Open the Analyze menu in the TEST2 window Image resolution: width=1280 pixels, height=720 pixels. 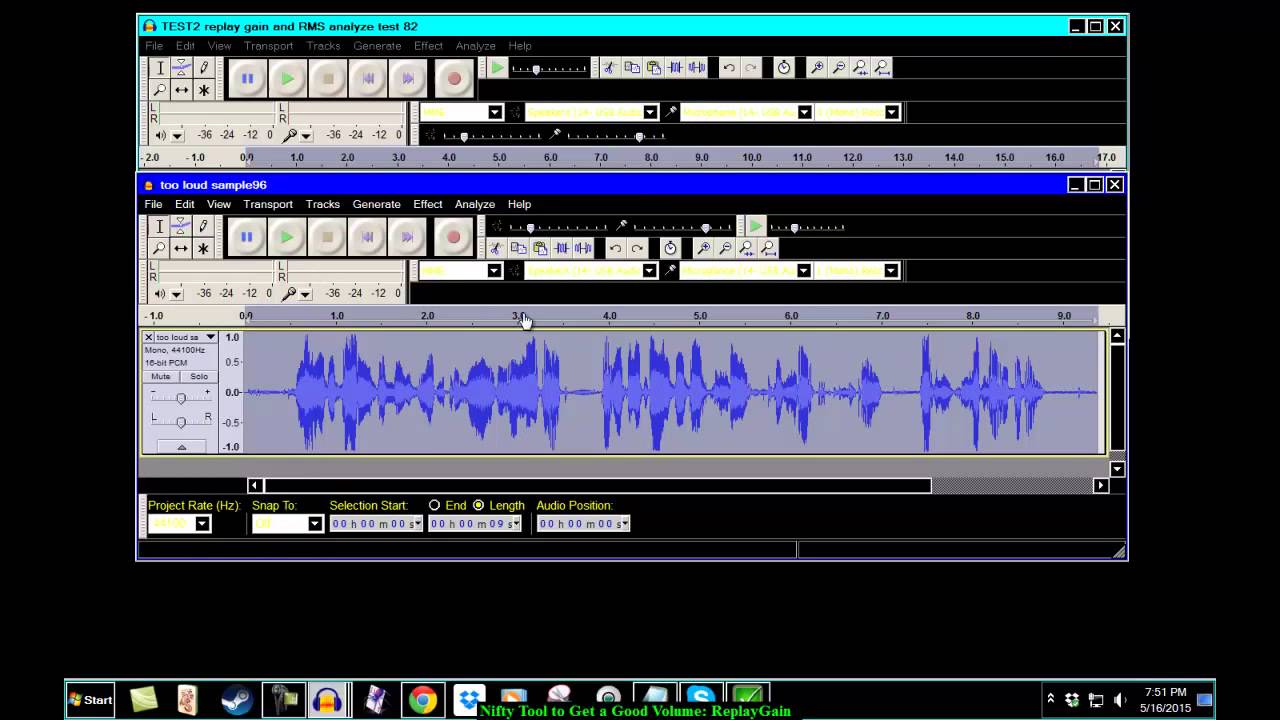[x=475, y=46]
